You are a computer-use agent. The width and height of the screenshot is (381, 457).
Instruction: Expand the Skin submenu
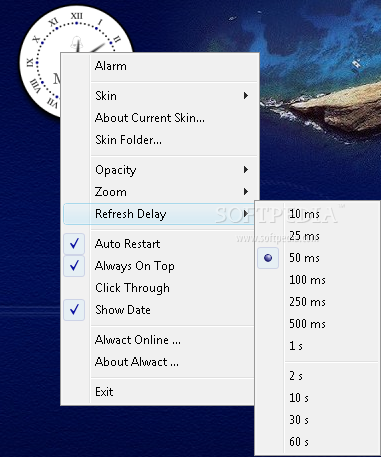(159, 96)
